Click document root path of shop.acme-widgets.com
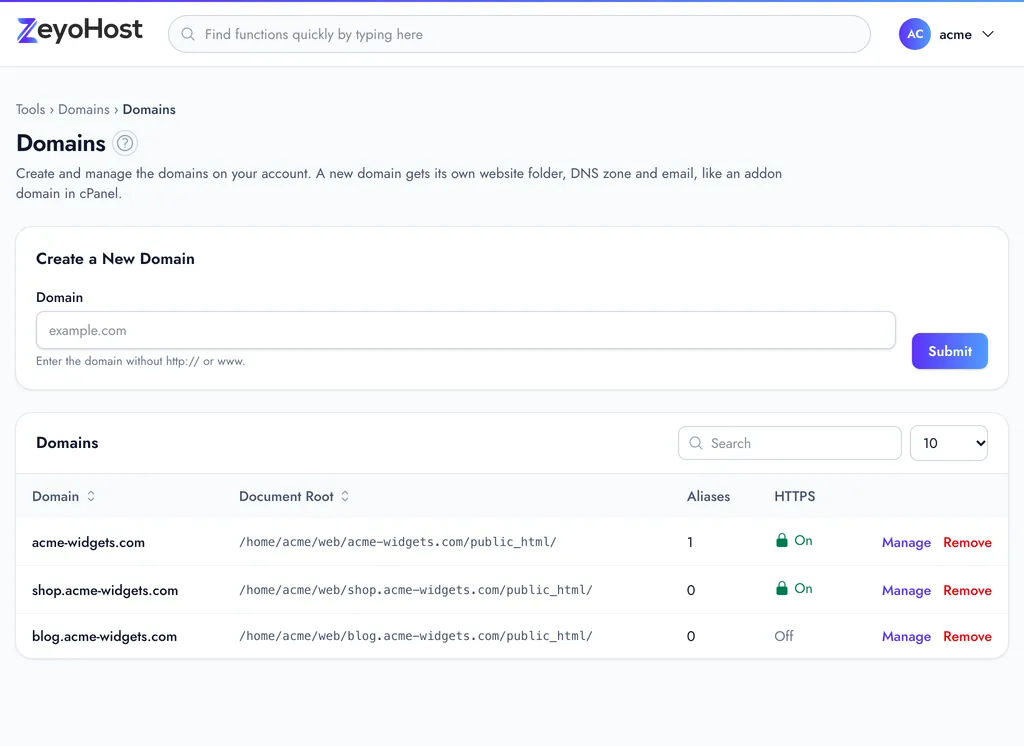Viewport: 1024px width, 746px height. [x=416, y=589]
